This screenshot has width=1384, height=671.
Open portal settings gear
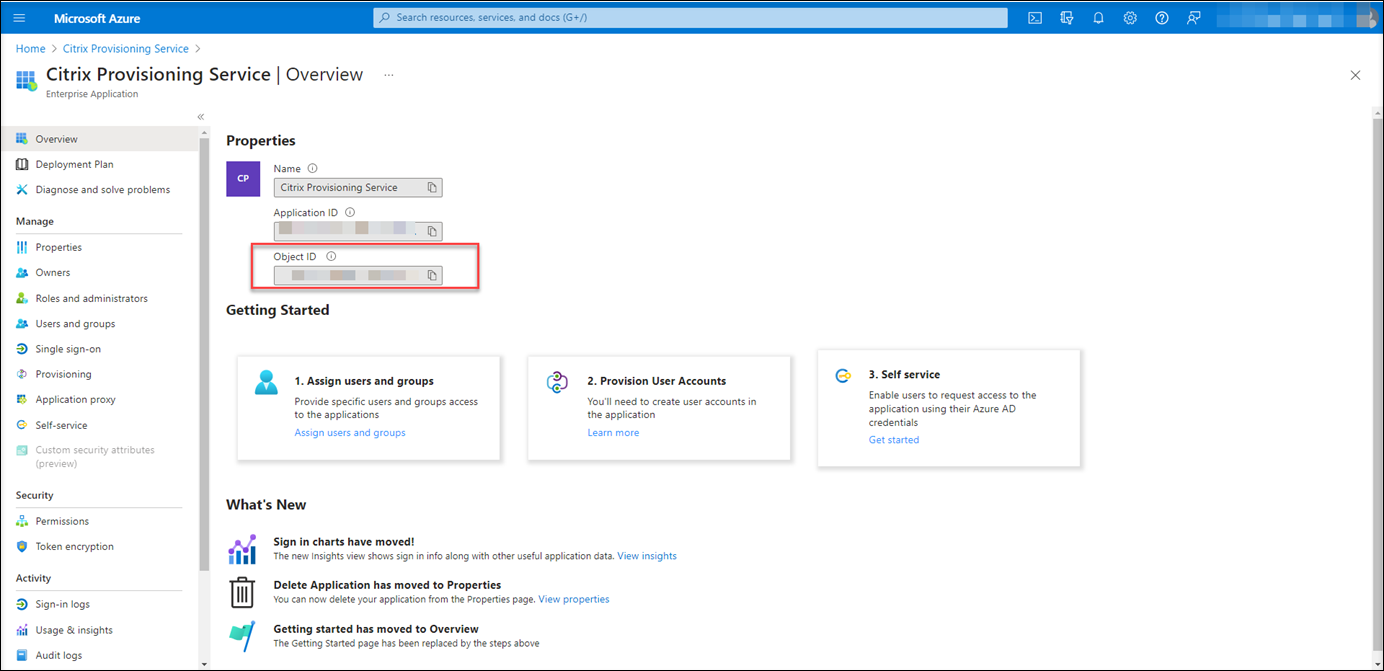tap(1130, 18)
